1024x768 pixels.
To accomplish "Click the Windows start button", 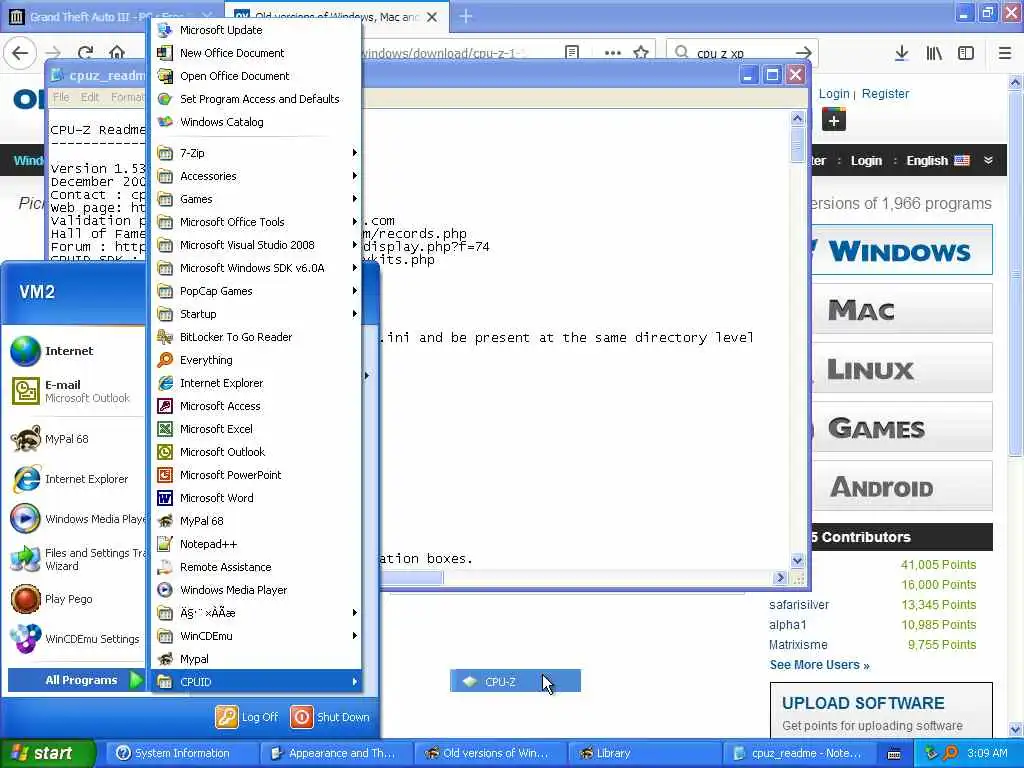I will tap(47, 753).
